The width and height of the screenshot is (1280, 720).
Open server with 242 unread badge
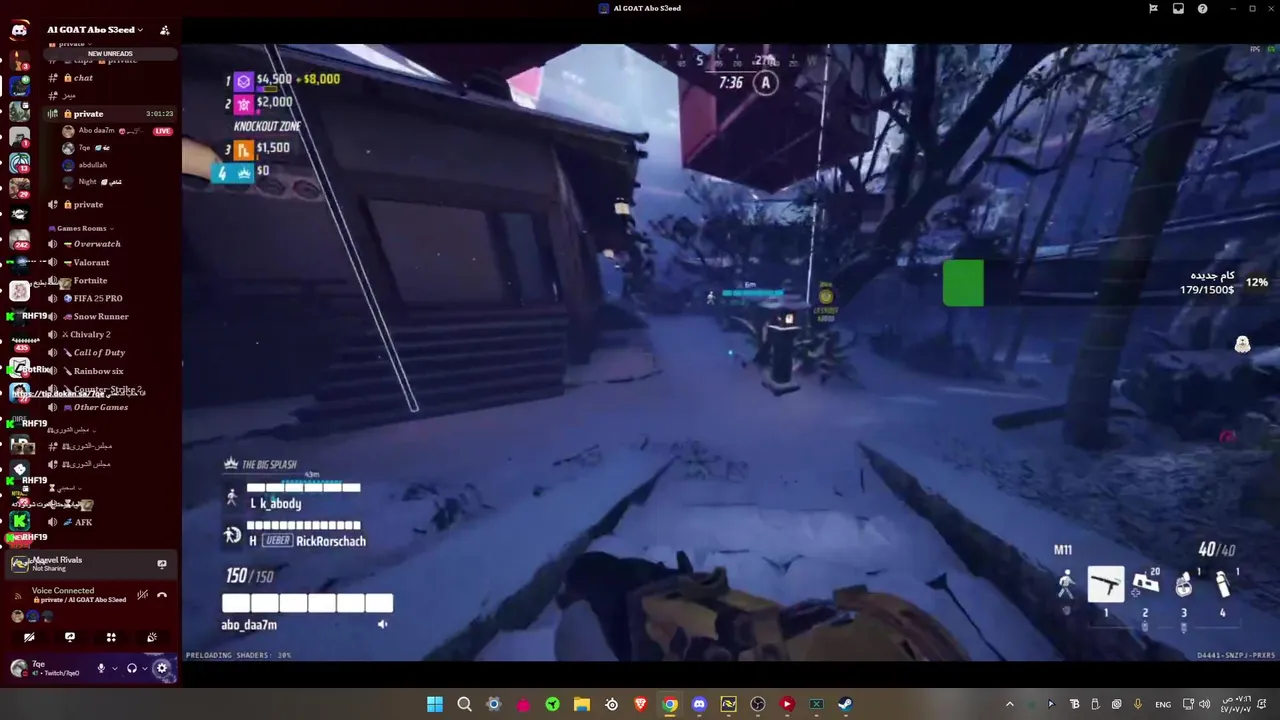click(20, 240)
